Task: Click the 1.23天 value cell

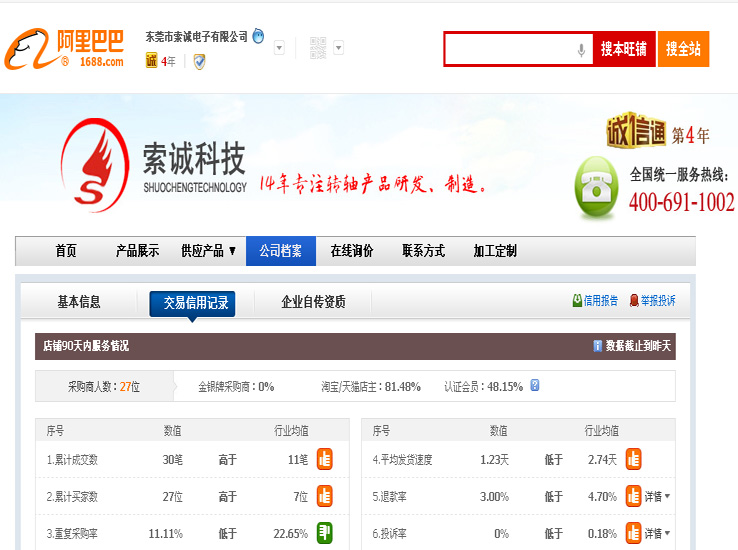Action: (x=494, y=460)
